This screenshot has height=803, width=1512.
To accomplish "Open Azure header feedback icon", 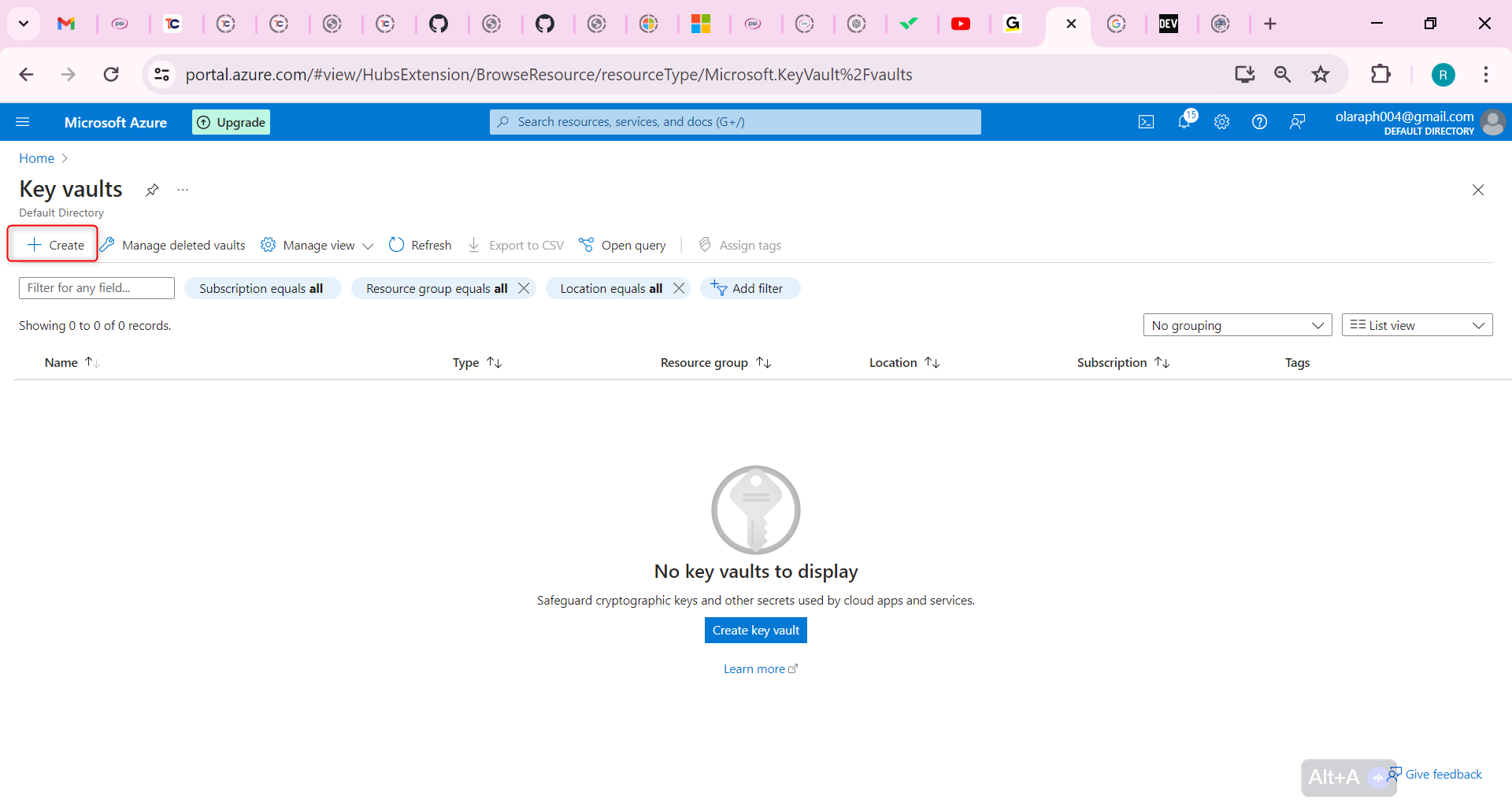I will pos(1297,122).
